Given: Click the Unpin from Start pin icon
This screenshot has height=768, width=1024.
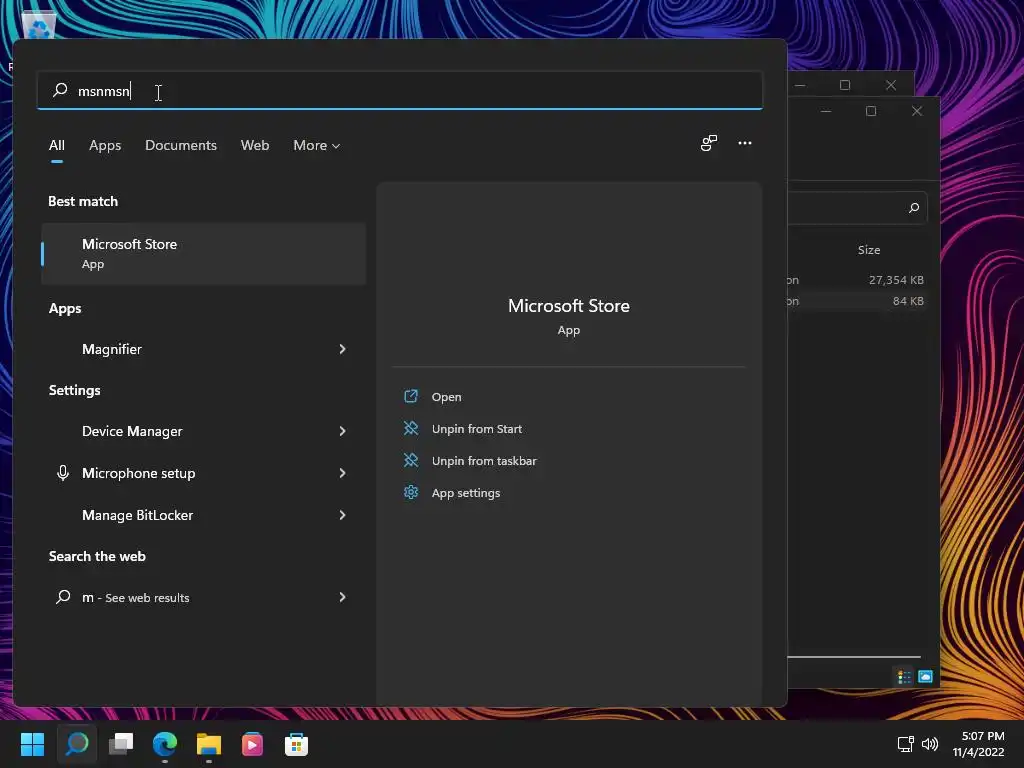Looking at the screenshot, I should [411, 428].
